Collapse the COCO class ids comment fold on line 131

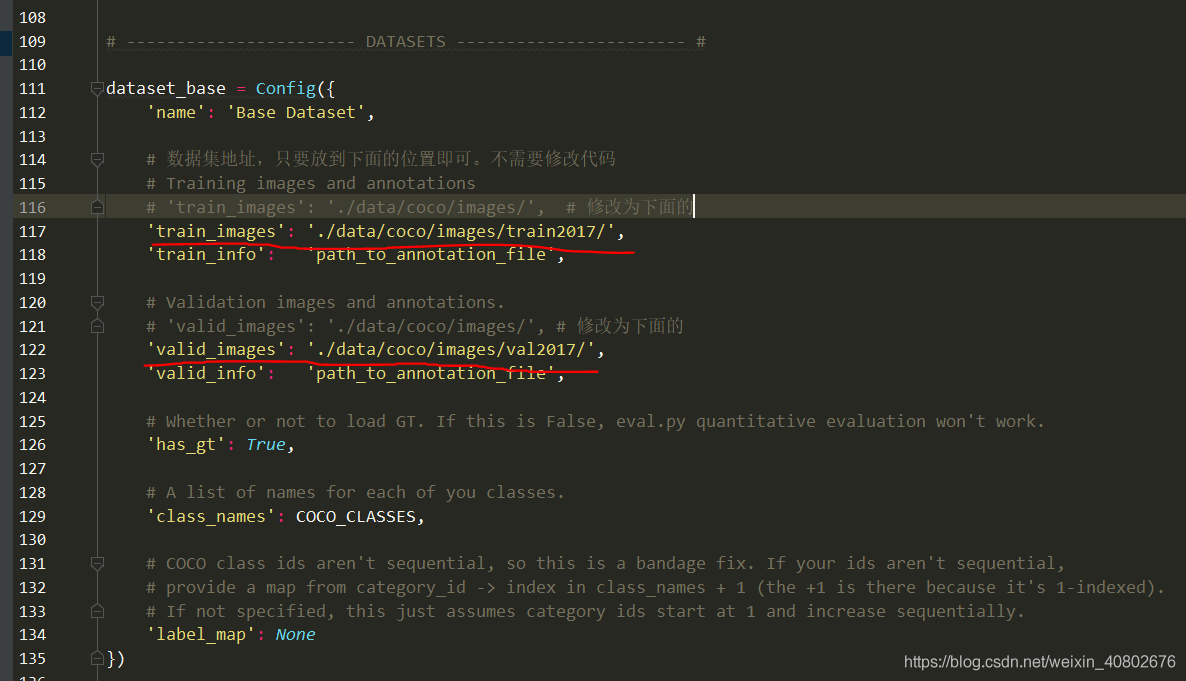[x=97, y=564]
